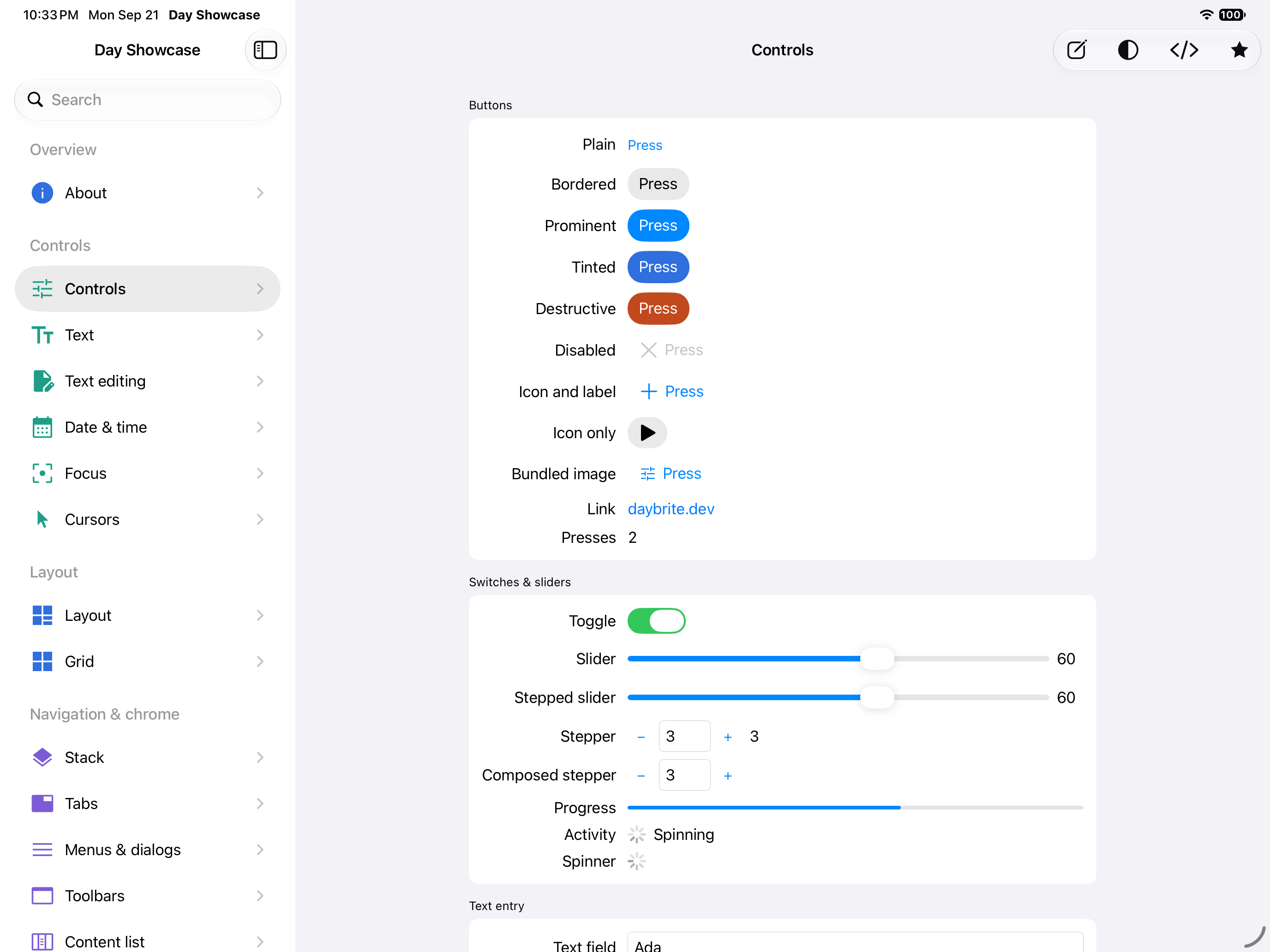This screenshot has width=1270, height=952.
Task: Decrement the Stepper with minus
Action: tap(641, 737)
